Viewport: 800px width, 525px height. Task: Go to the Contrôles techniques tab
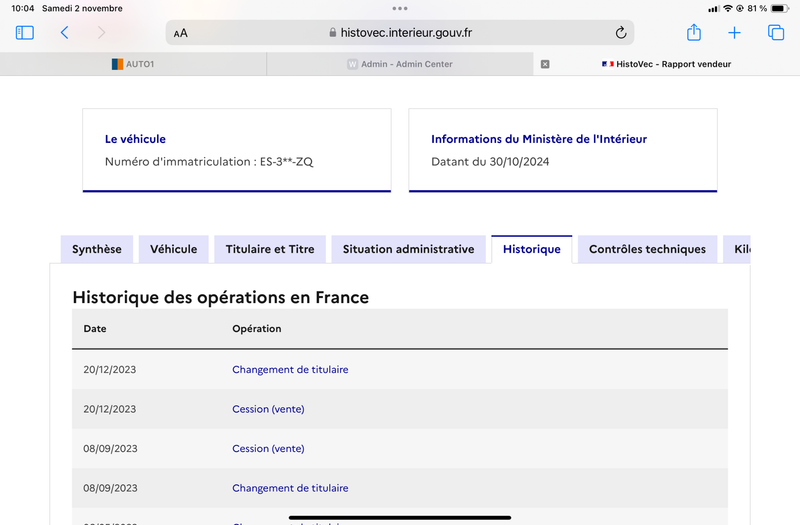tap(647, 249)
